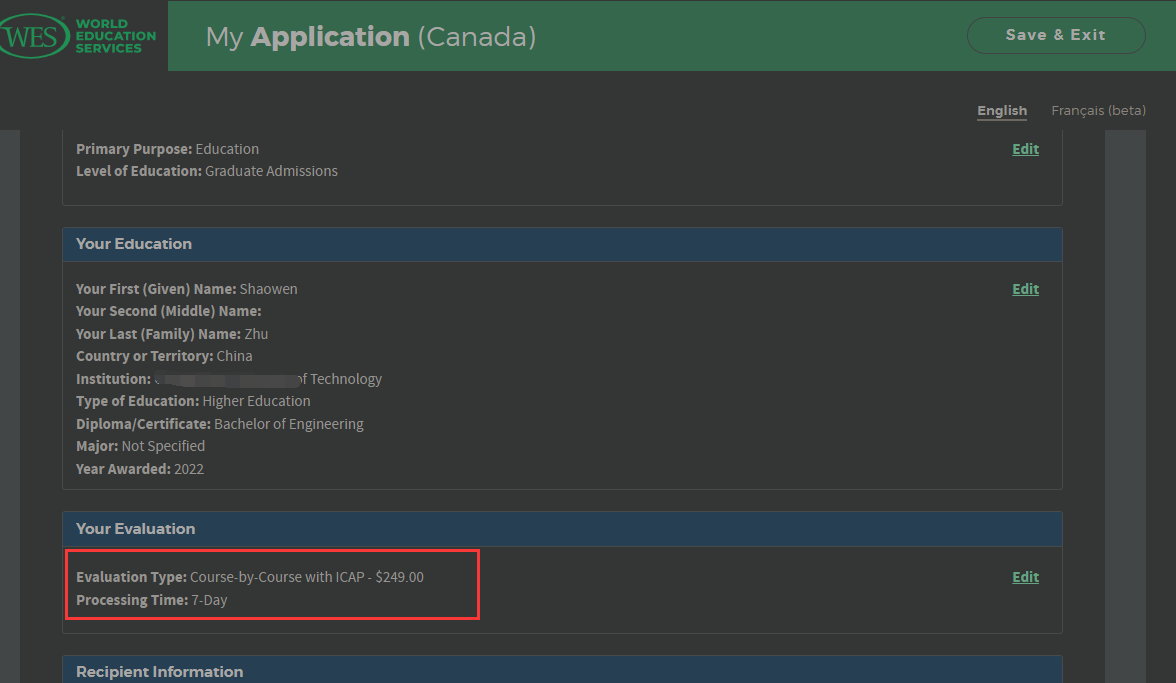The width and height of the screenshot is (1176, 683).
Task: Open Edit link for Your Education
Action: 1025,289
